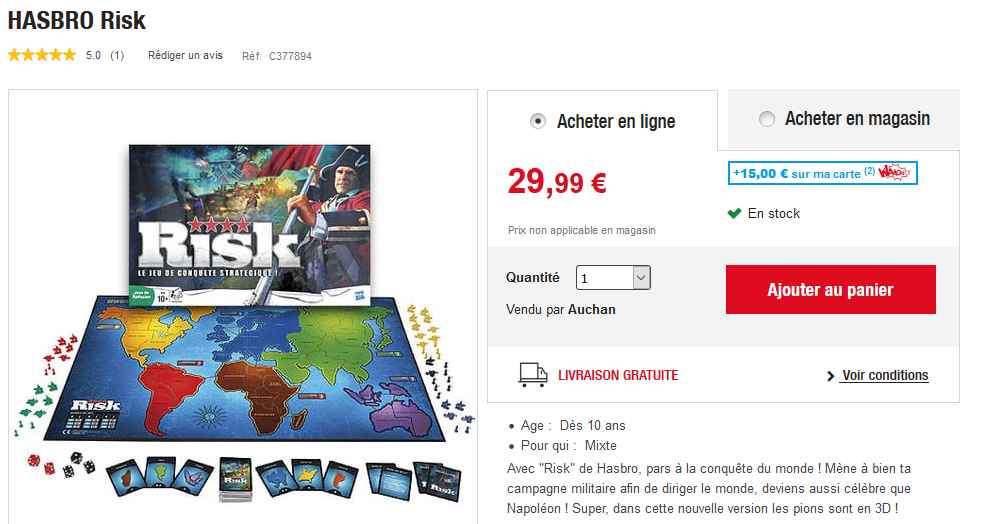The width and height of the screenshot is (1008, 524).
Task: Click the green in-stock checkmark
Action: pos(734,213)
